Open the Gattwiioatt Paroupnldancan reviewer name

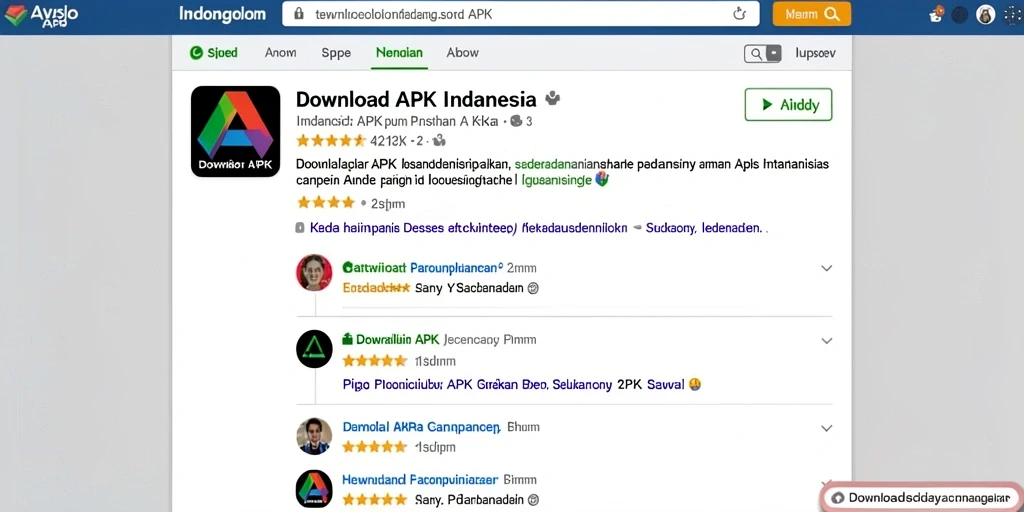coord(422,268)
